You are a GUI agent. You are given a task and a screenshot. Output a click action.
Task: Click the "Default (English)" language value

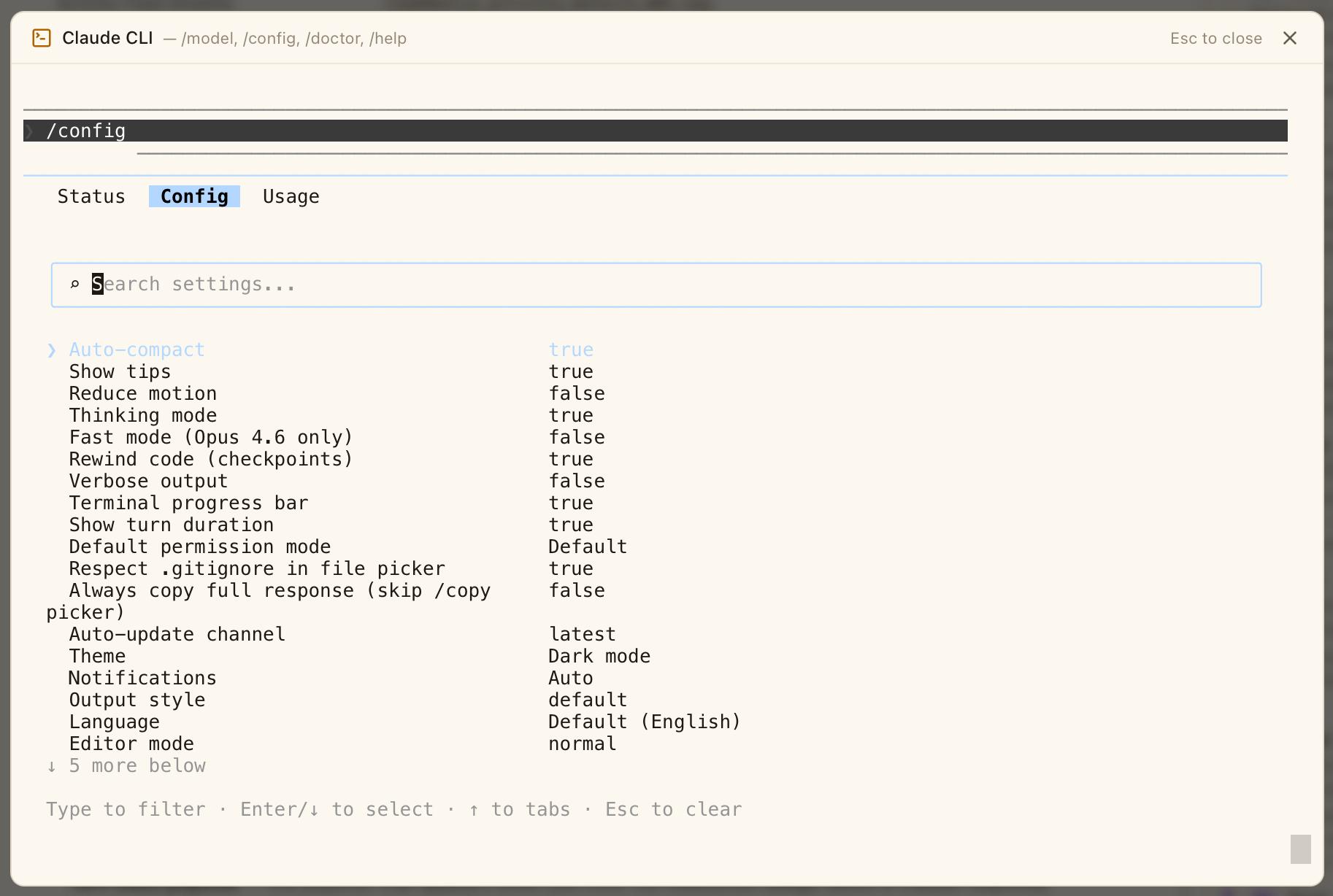click(645, 722)
